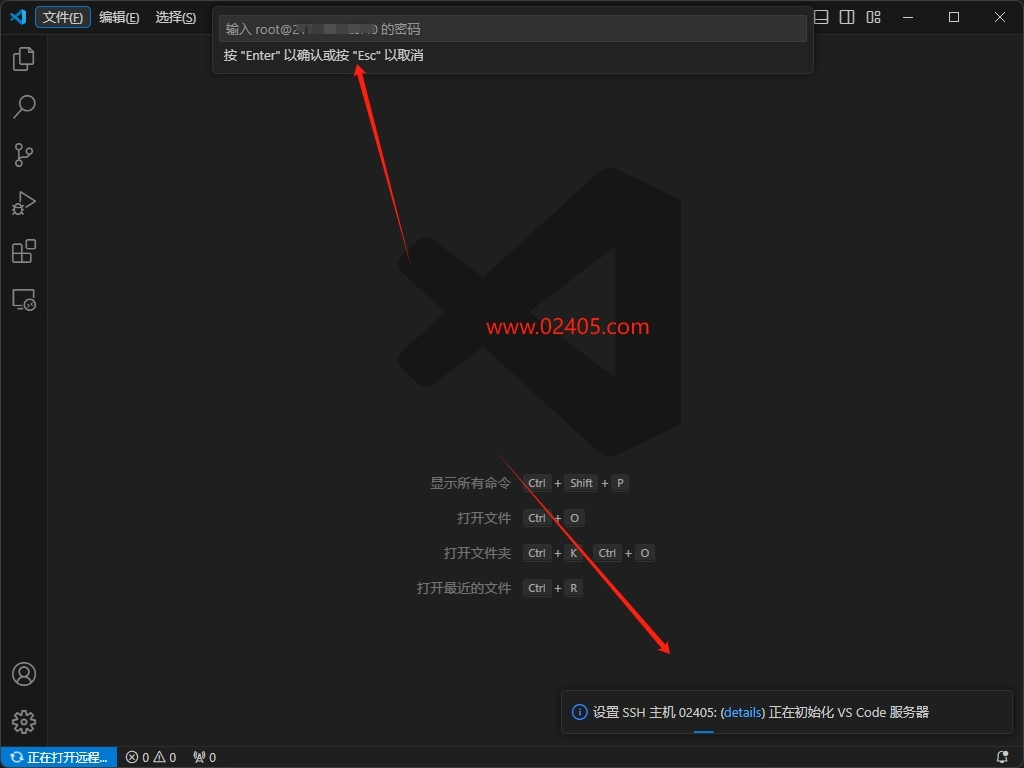Click the 显示所有命令 shortcut hint
The image size is (1024, 768).
[470, 483]
